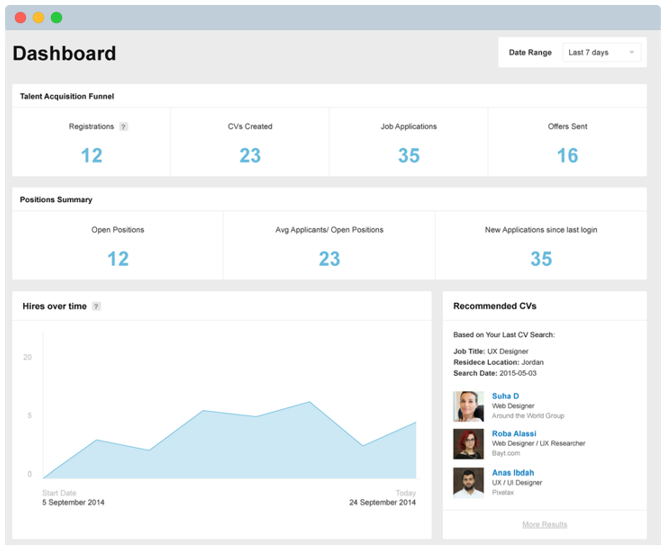Click the Pixelax company text
668x553 pixels.
click(x=503, y=493)
